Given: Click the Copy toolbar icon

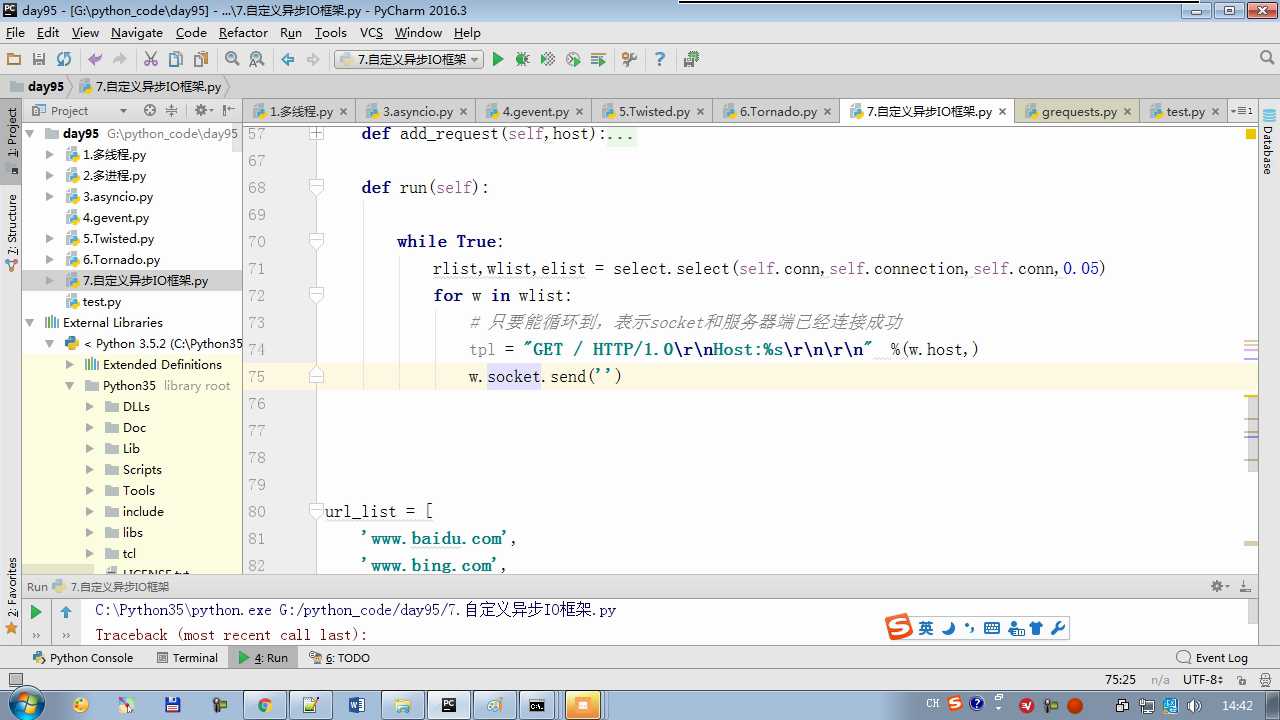Looking at the screenshot, I should (176, 60).
